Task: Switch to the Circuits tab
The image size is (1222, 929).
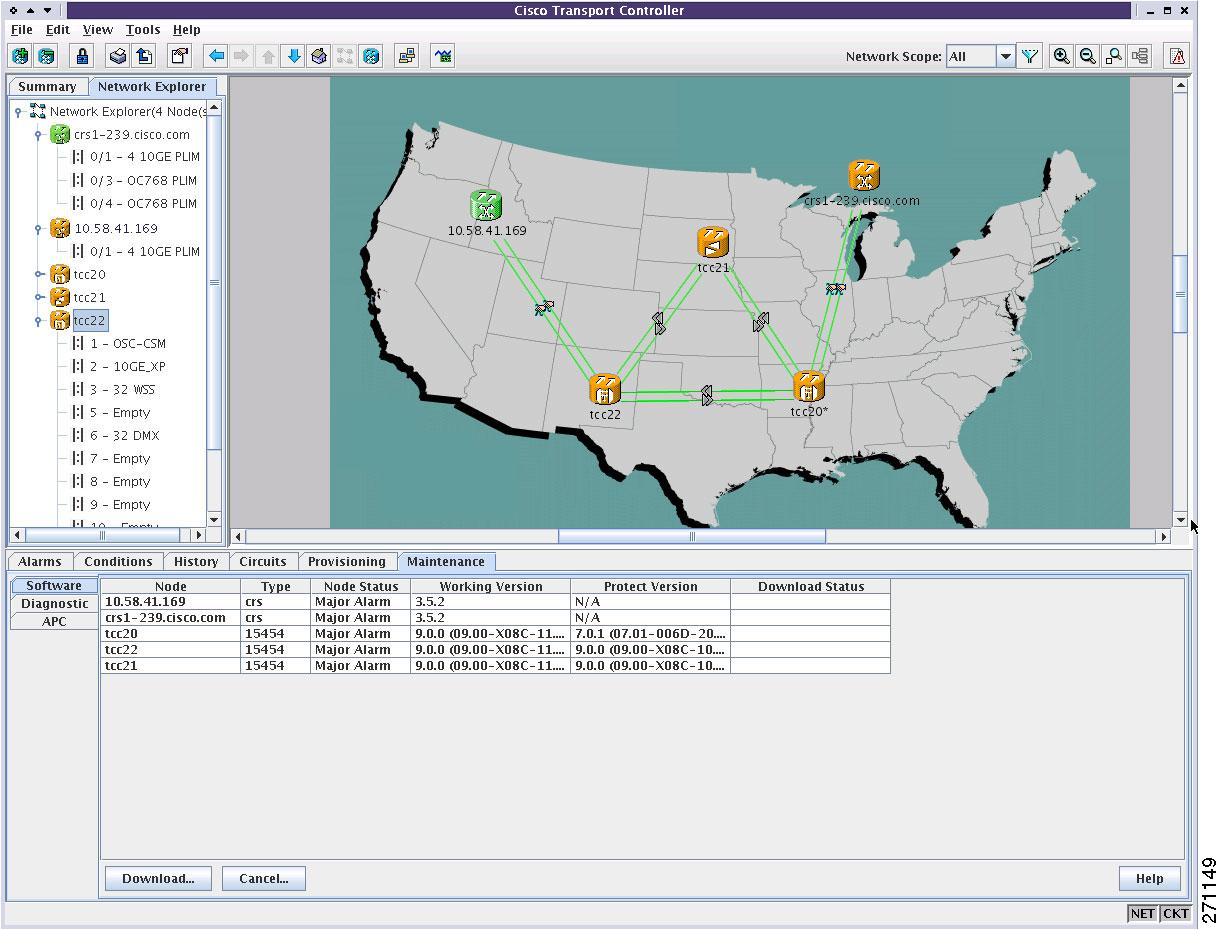Action: tap(263, 562)
